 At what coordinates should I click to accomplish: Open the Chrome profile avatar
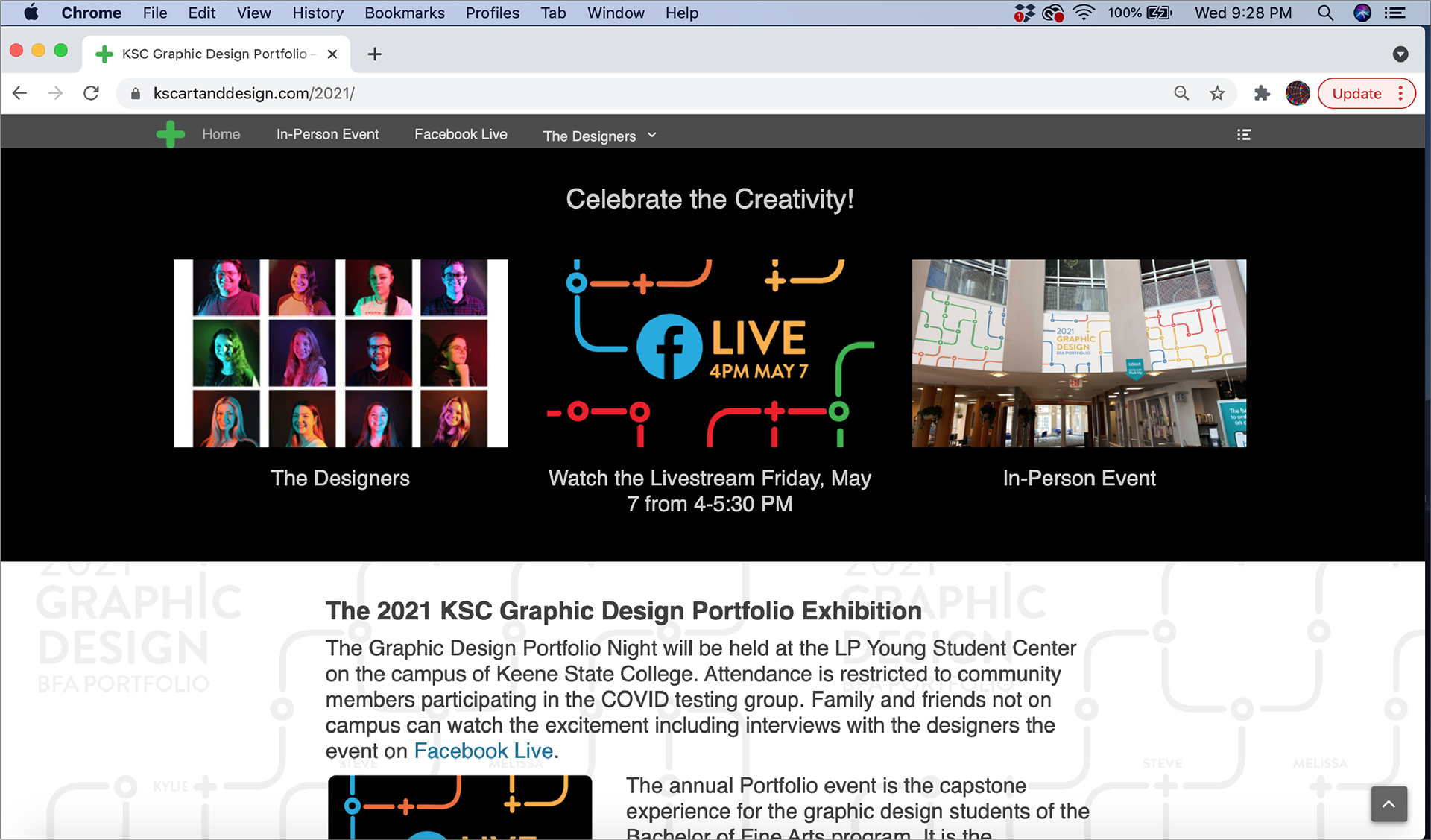click(x=1298, y=93)
